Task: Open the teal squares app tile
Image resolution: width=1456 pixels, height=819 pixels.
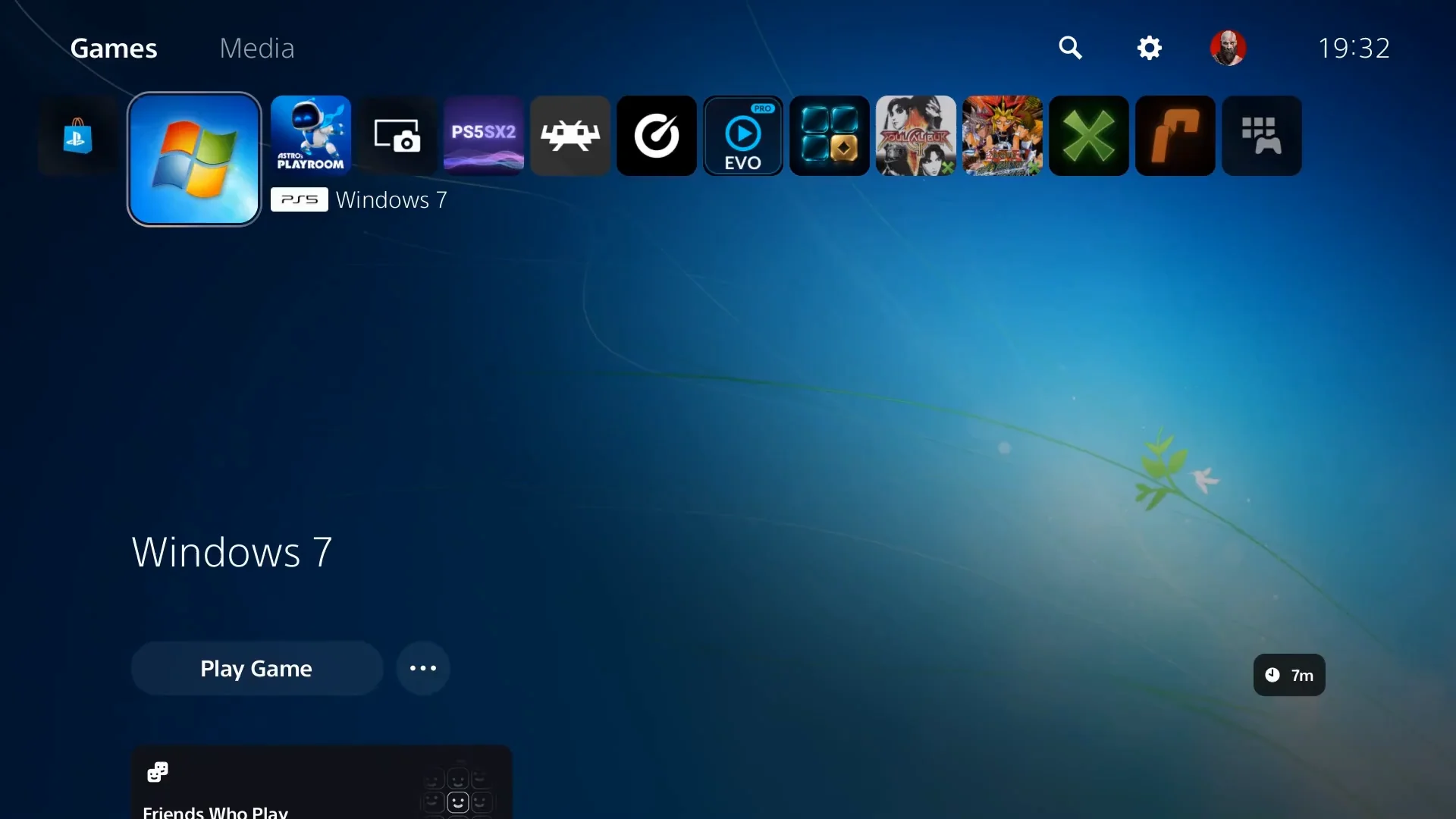Action: click(x=830, y=136)
